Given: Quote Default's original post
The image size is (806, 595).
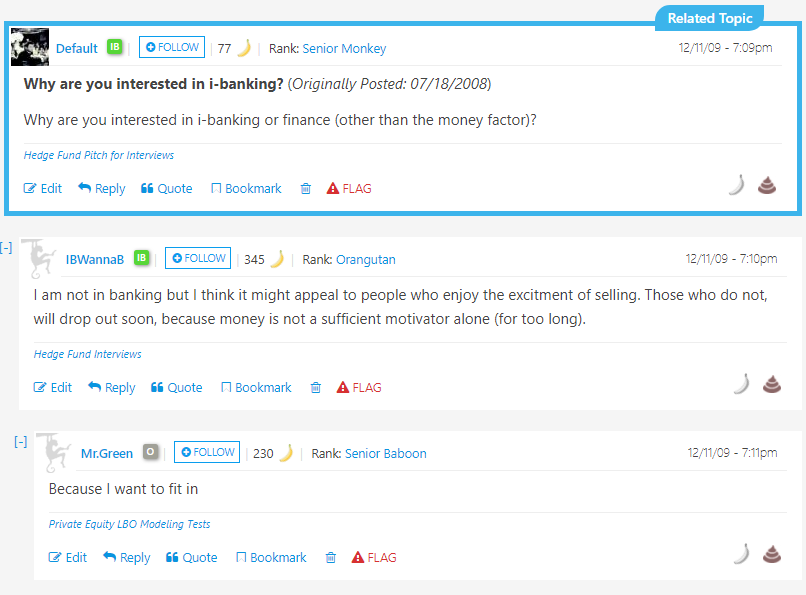Looking at the screenshot, I should tap(166, 189).
